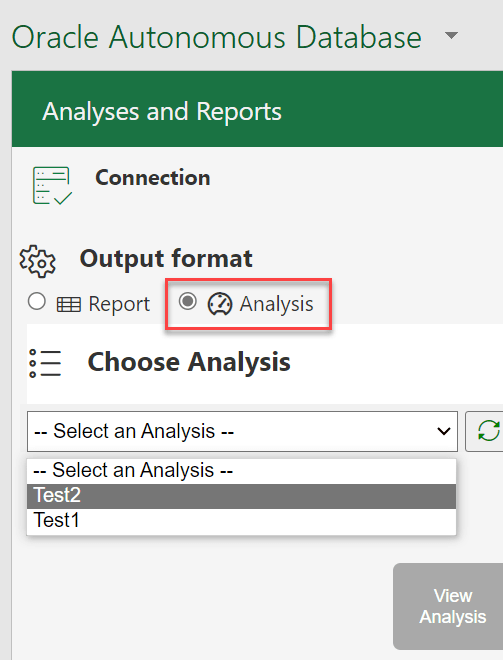Screen dimensions: 503x660
Task: Choose the '-- Select an Analysis --' list option
Action: [x=241, y=471]
